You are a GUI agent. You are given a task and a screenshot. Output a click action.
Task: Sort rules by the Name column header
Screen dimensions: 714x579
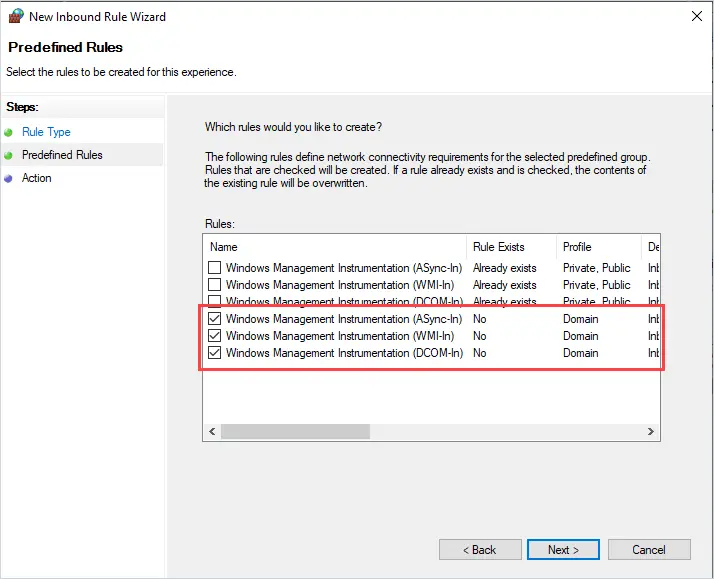click(x=335, y=247)
